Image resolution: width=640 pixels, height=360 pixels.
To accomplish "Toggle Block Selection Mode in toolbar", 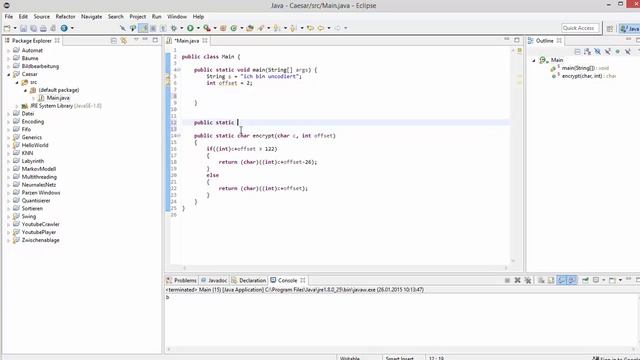I will click(153, 28).
